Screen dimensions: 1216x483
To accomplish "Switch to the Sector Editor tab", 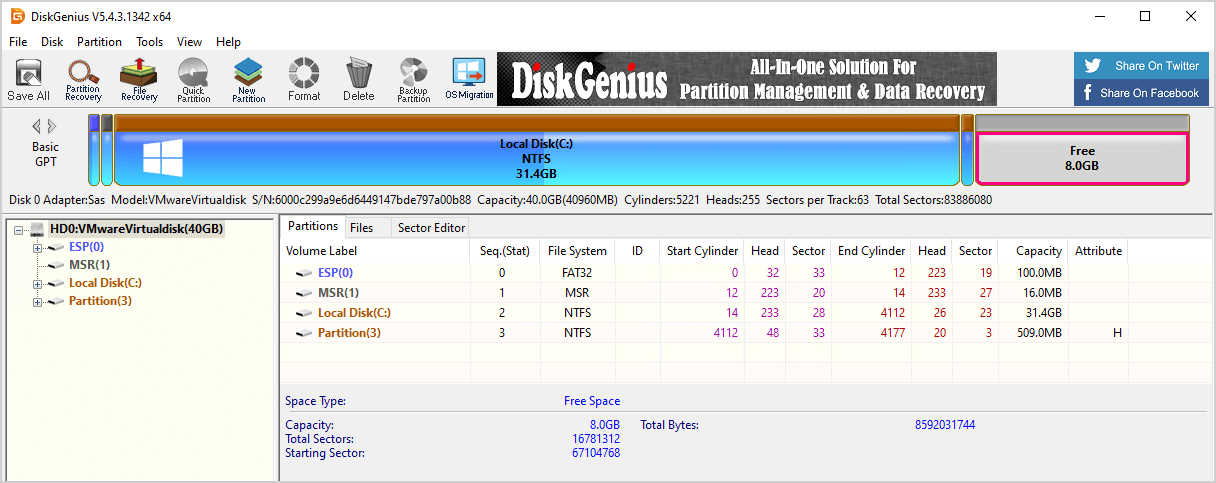I will click(x=432, y=228).
